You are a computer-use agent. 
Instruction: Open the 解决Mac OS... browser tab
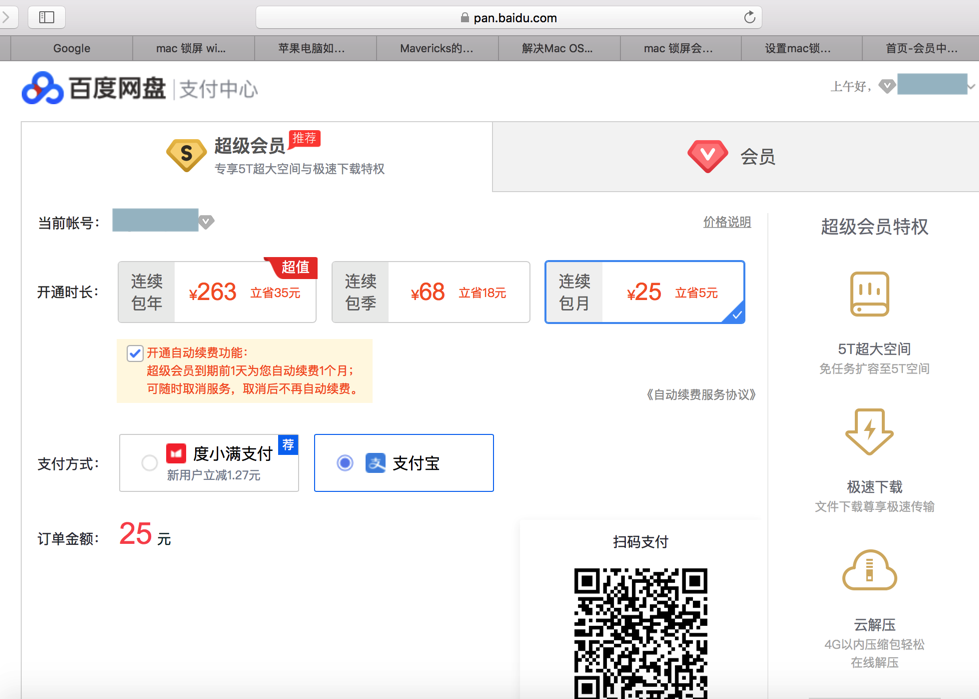point(558,48)
